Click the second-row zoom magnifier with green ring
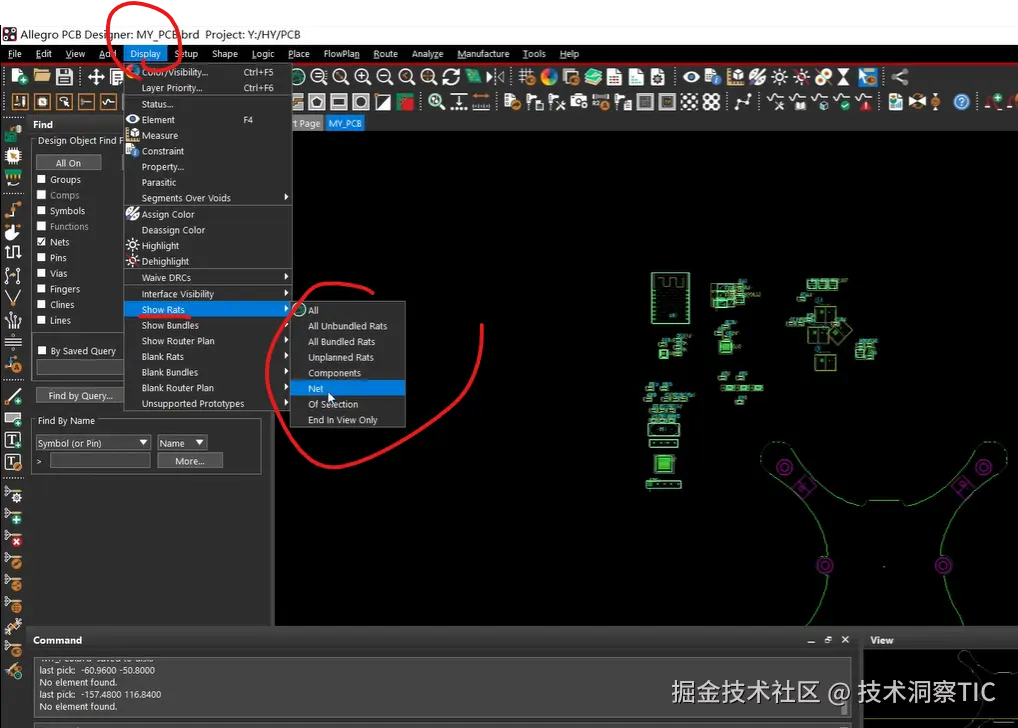 (436, 102)
